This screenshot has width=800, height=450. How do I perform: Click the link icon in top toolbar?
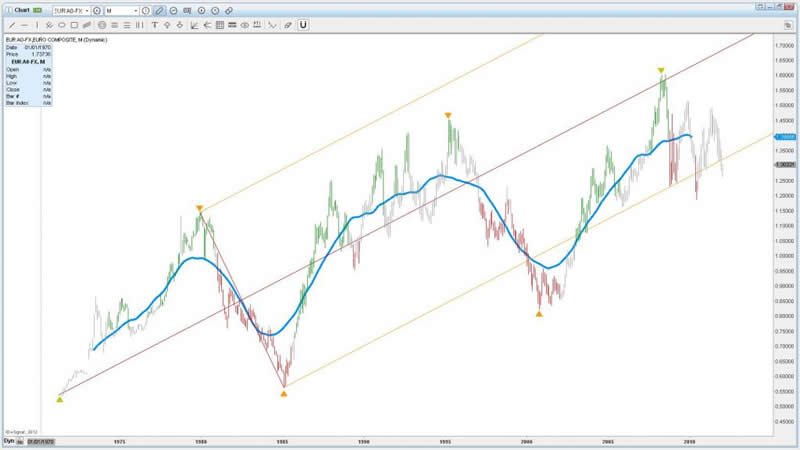[229, 10]
